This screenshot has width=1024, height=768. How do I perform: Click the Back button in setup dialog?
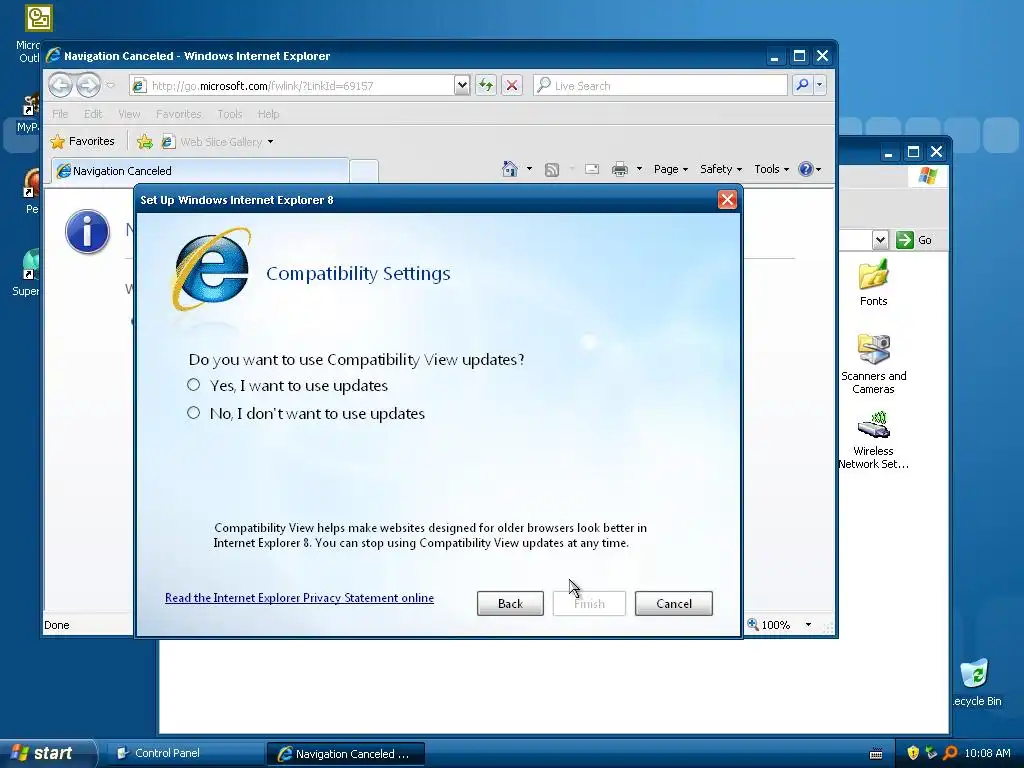point(510,603)
